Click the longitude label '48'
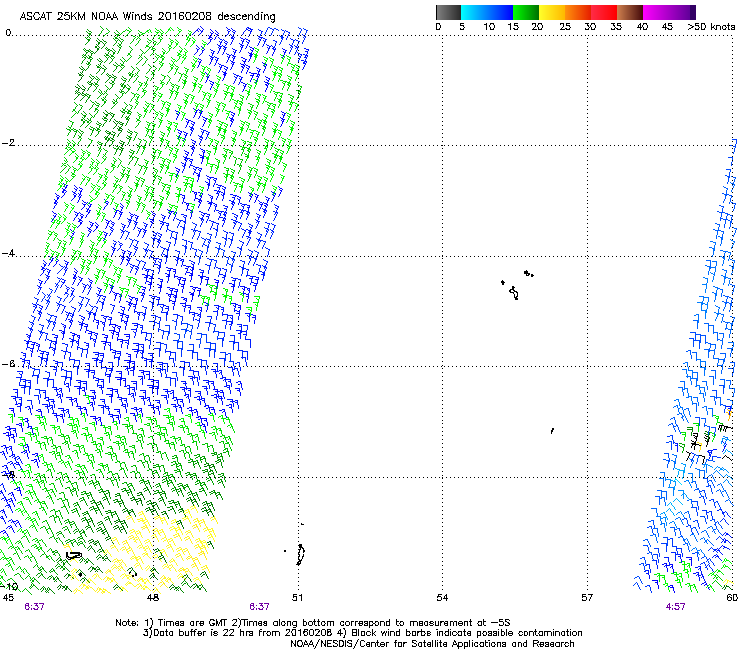The height and width of the screenshot is (650, 740). pos(153,598)
